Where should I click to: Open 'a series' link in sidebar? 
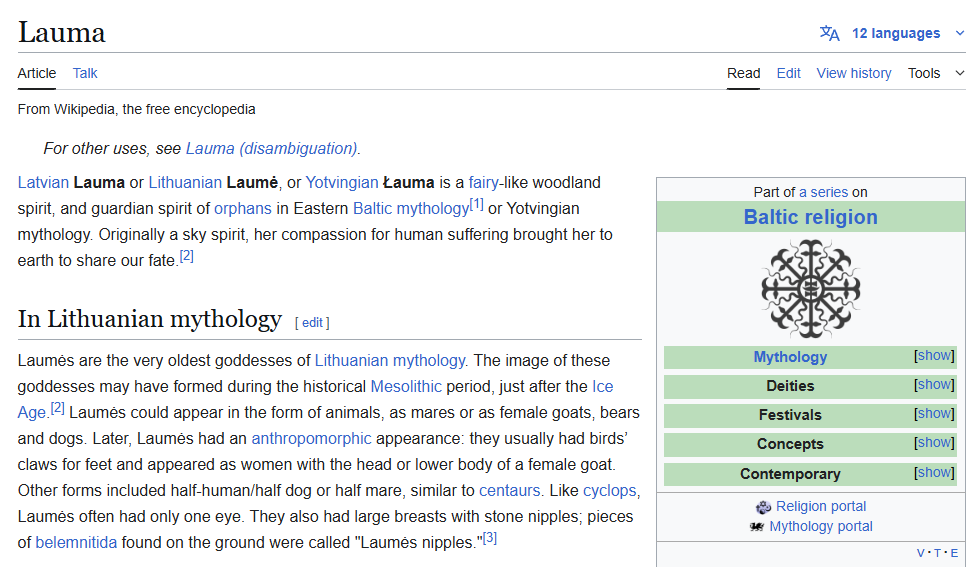[x=823, y=192]
